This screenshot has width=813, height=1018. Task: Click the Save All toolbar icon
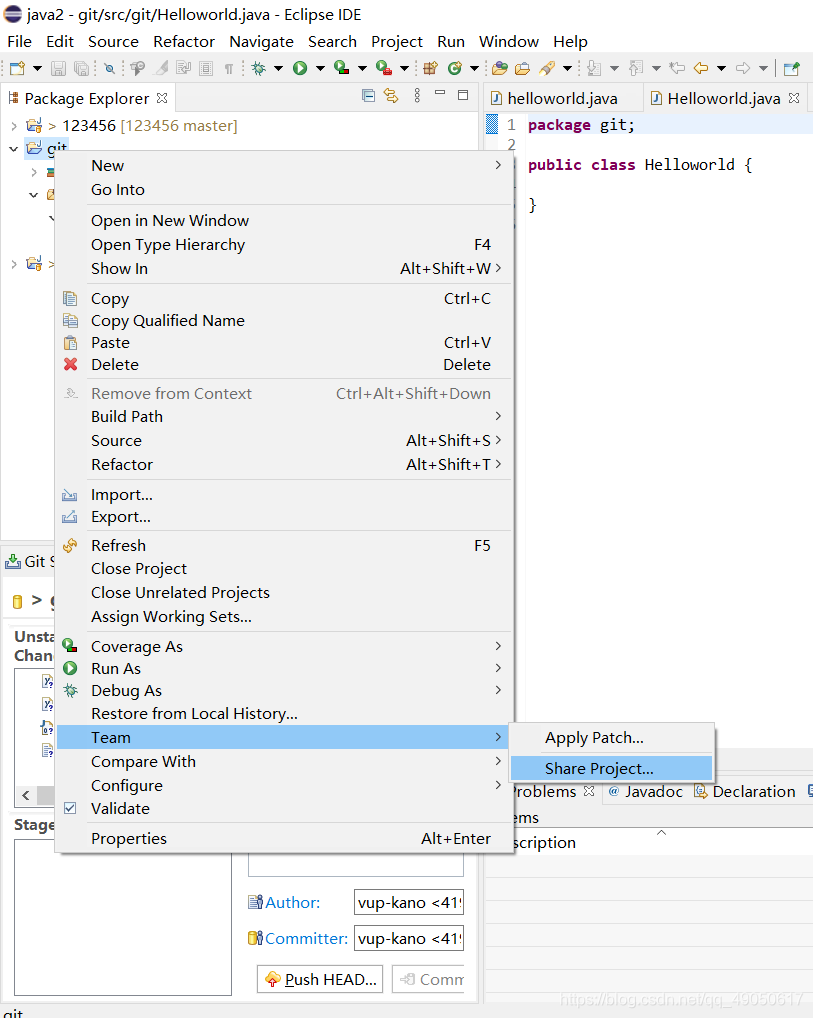[82, 68]
